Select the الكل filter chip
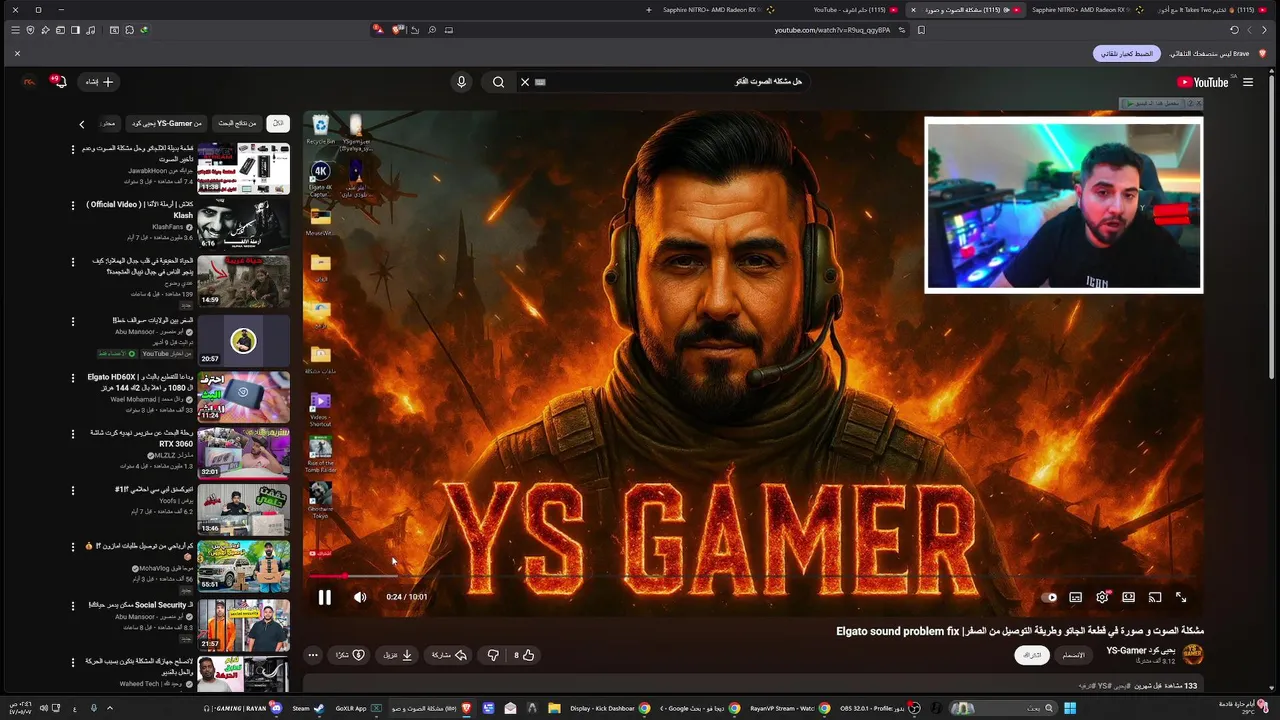 point(278,123)
